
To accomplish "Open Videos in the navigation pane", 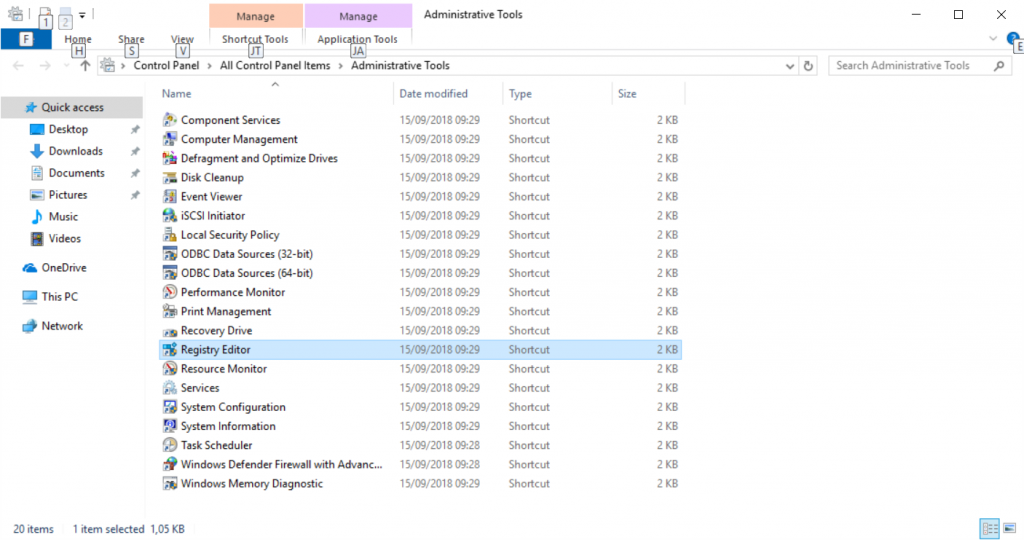I will tap(65, 238).
